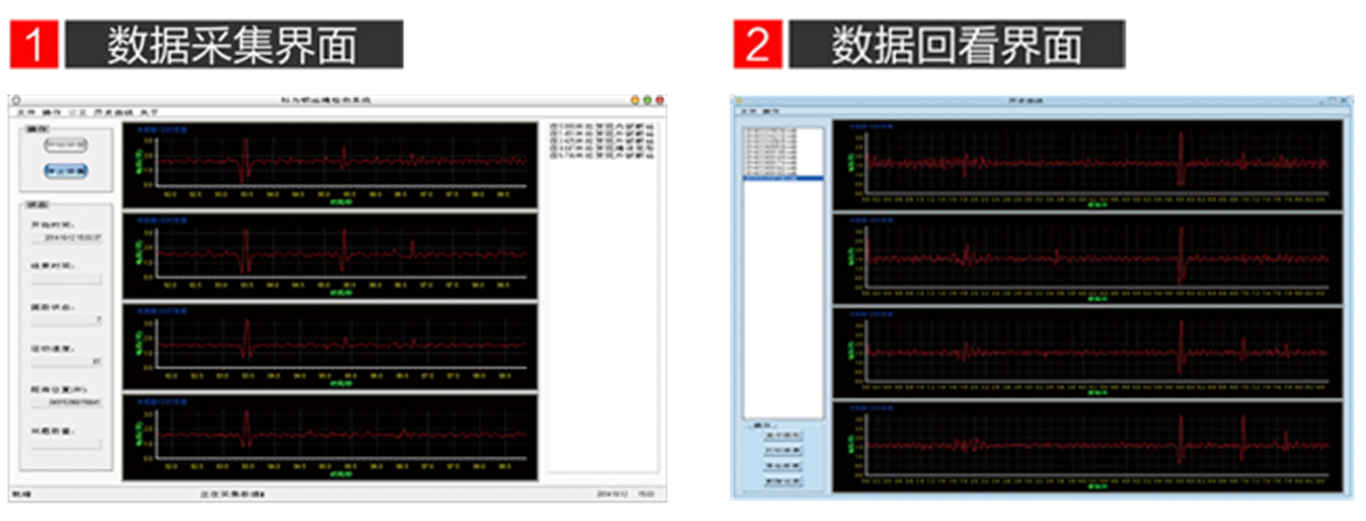Screen dimensions: 1366x521
Task: Click the green button in acquisition window title bar
Action: 647,100
